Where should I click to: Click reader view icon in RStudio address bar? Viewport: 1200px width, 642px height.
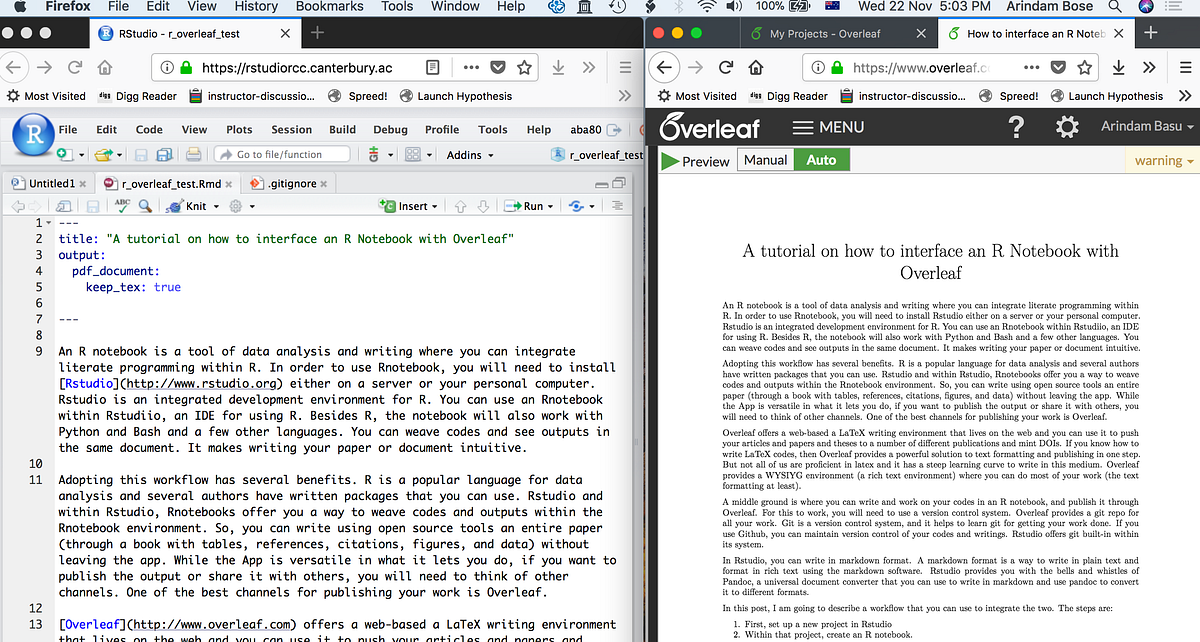(x=432, y=68)
